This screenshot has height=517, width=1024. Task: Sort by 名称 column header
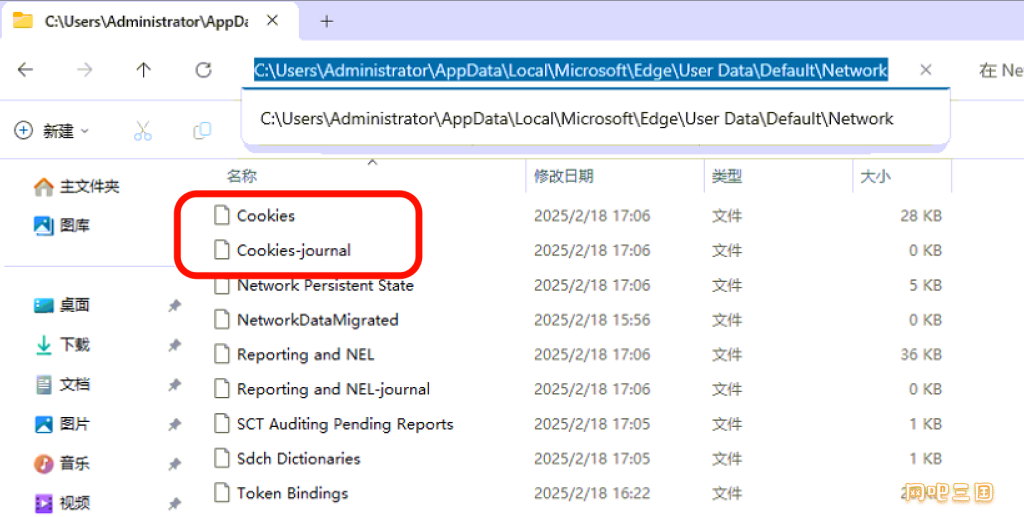click(242, 176)
